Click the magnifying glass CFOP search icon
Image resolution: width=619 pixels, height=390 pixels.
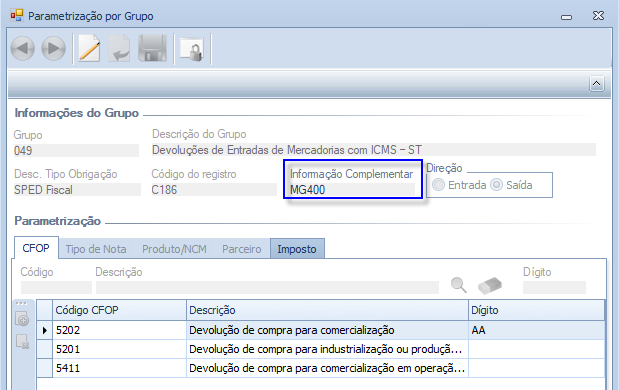coord(459,285)
